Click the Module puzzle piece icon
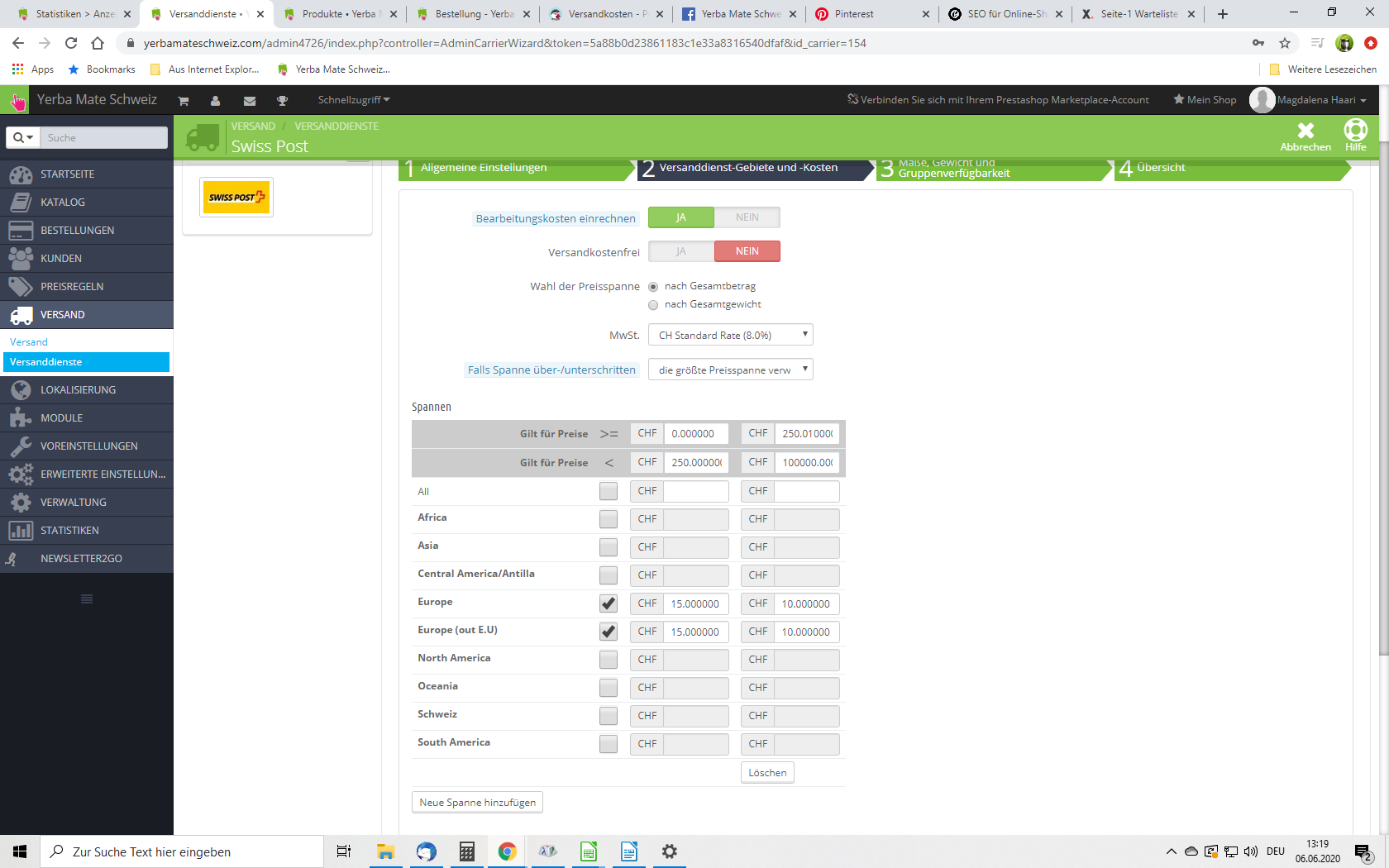Image resolution: width=1389 pixels, height=868 pixels. click(21, 418)
